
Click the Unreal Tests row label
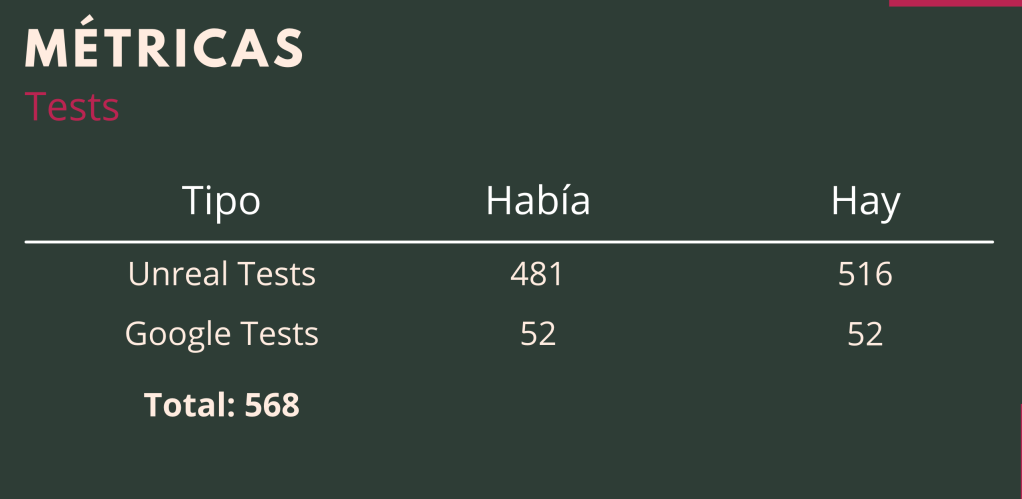point(221,273)
